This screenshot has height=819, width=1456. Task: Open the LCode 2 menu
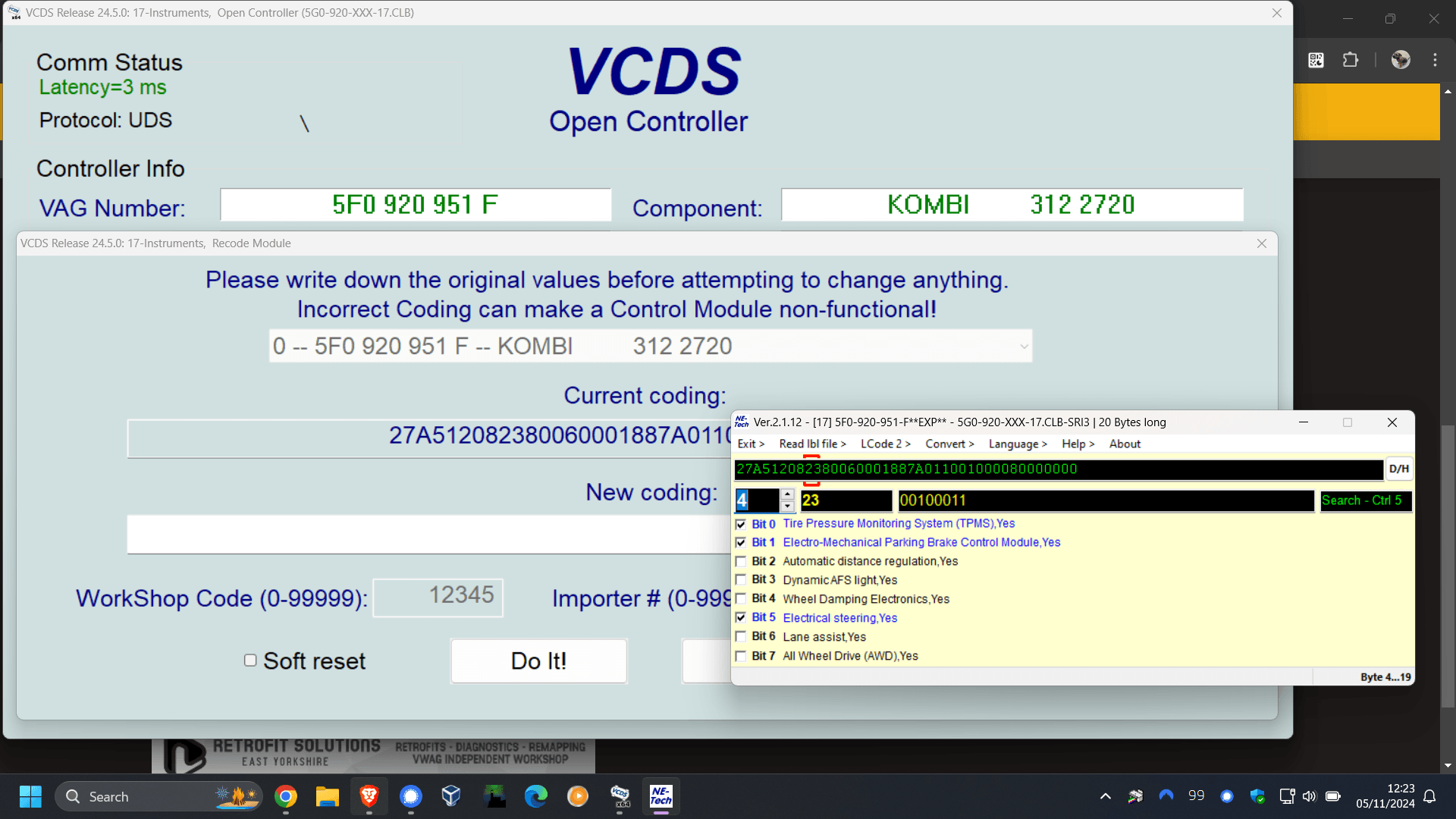tap(885, 444)
